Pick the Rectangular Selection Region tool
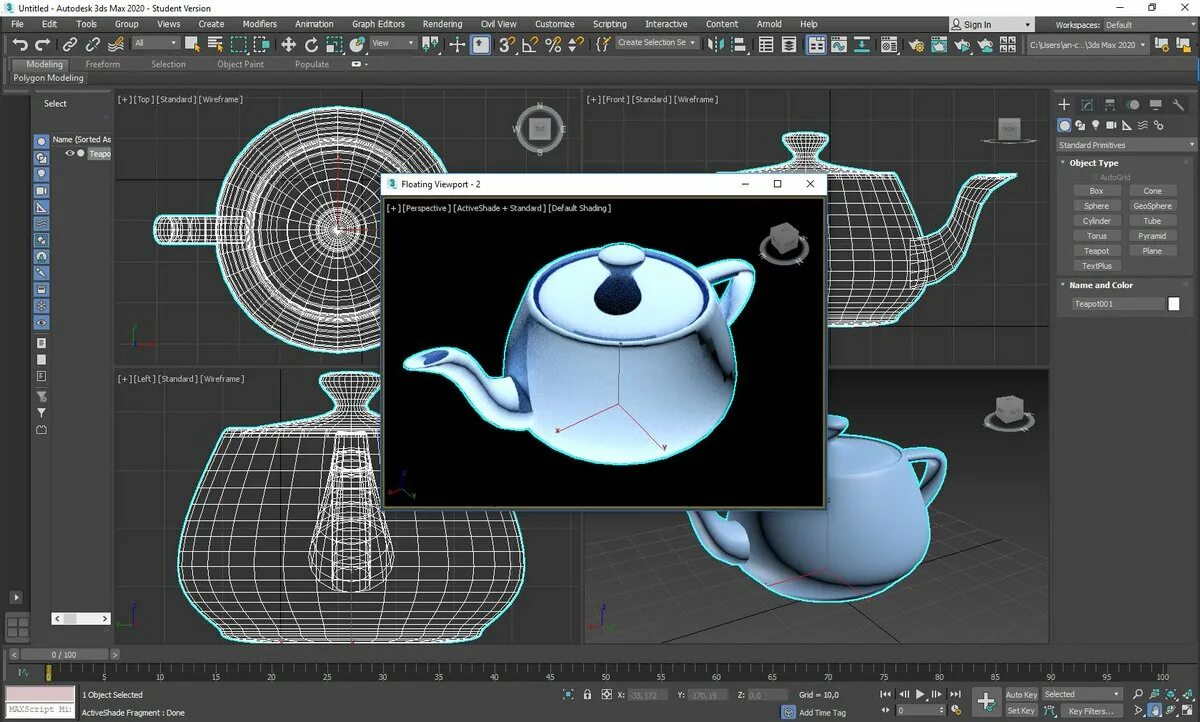The height and width of the screenshot is (722, 1200). 239,44
